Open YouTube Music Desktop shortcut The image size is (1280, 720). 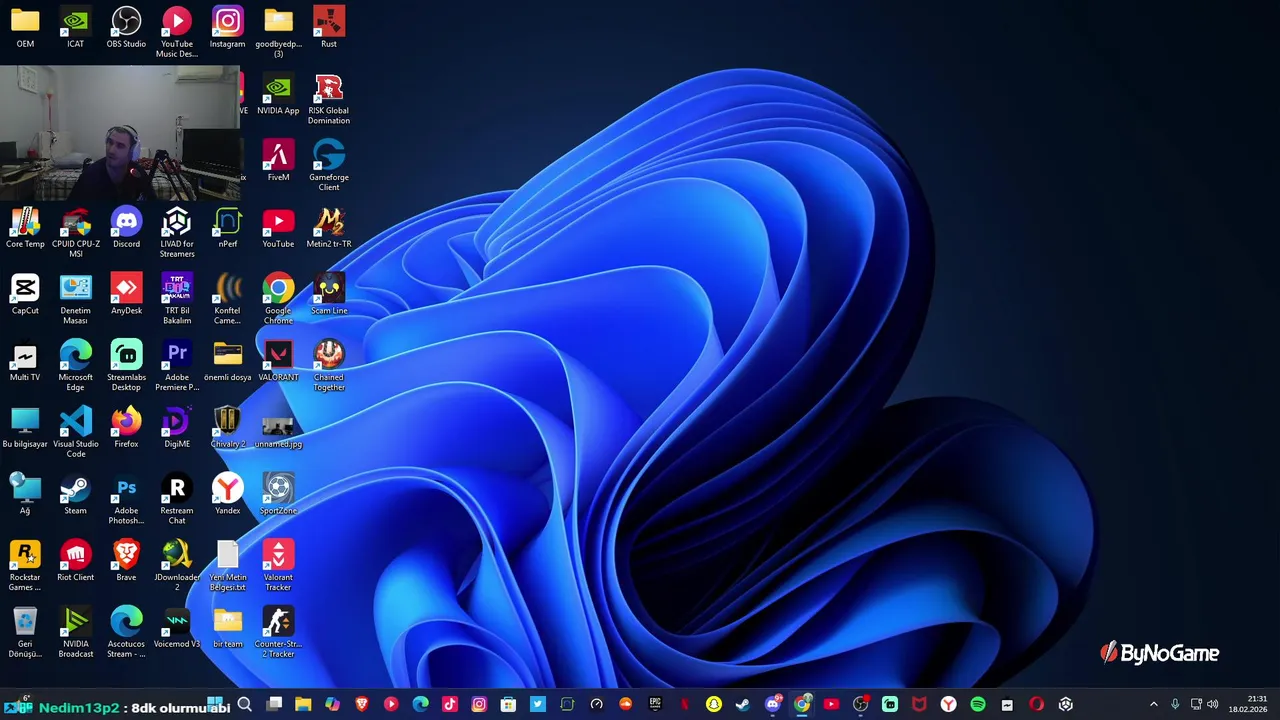(x=177, y=32)
